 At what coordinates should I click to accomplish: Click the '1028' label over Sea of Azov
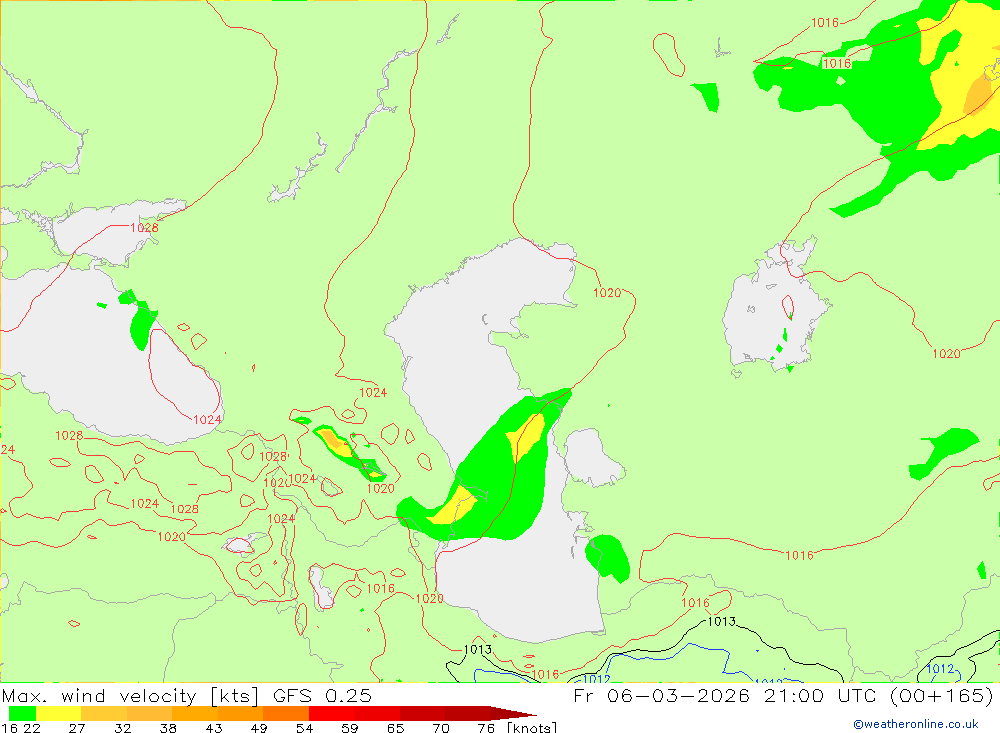(144, 228)
